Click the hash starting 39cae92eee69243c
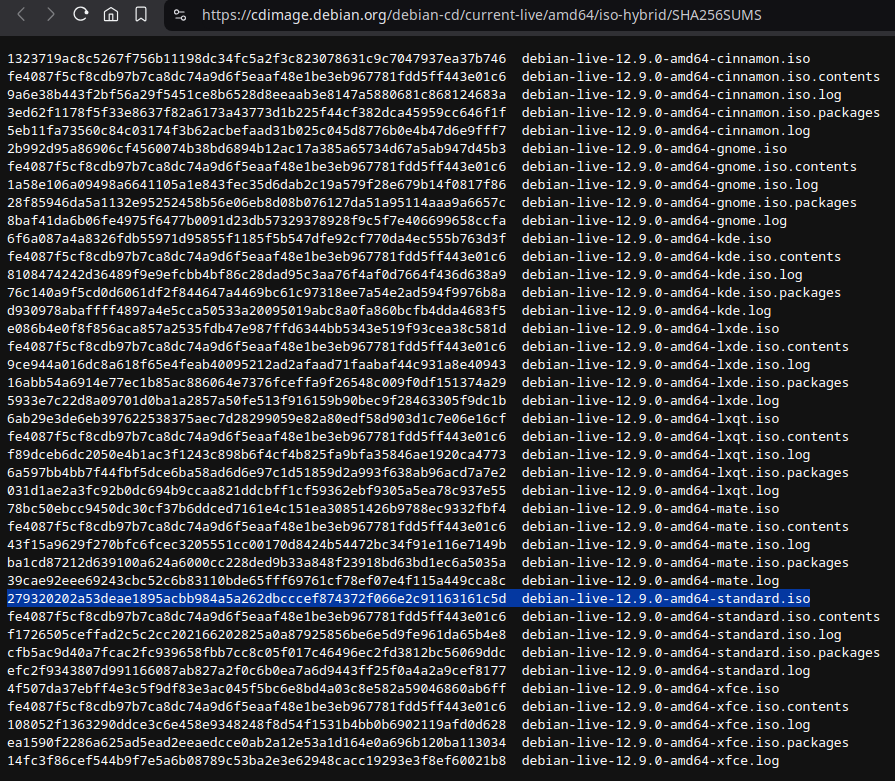The width and height of the screenshot is (895, 781). tap(256, 580)
